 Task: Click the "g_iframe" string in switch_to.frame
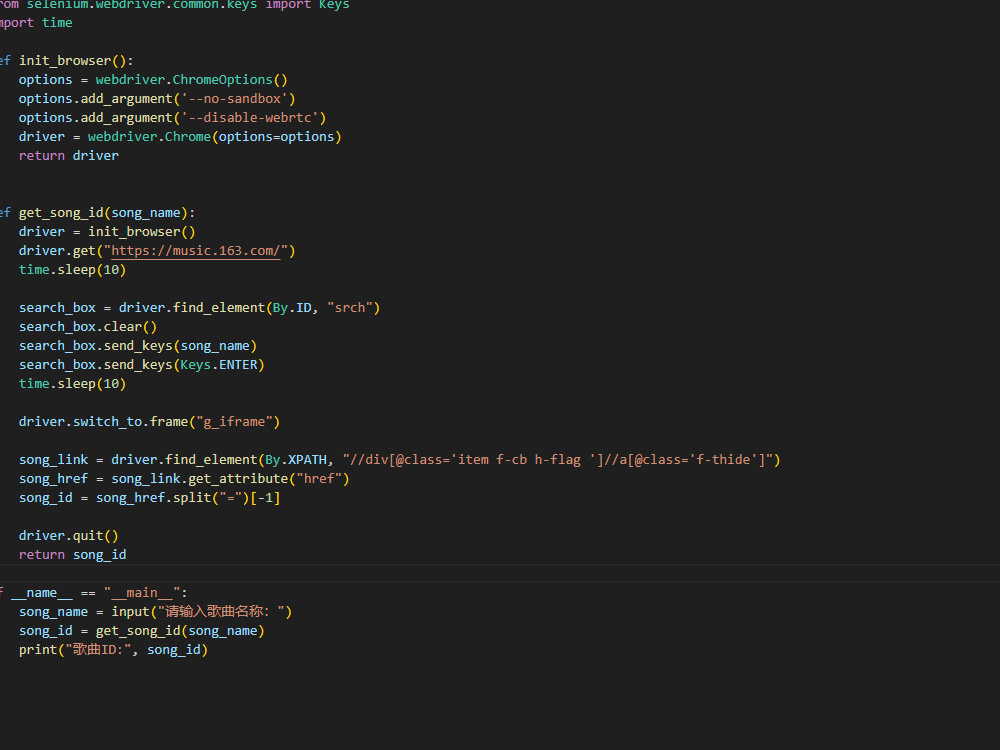tap(234, 422)
